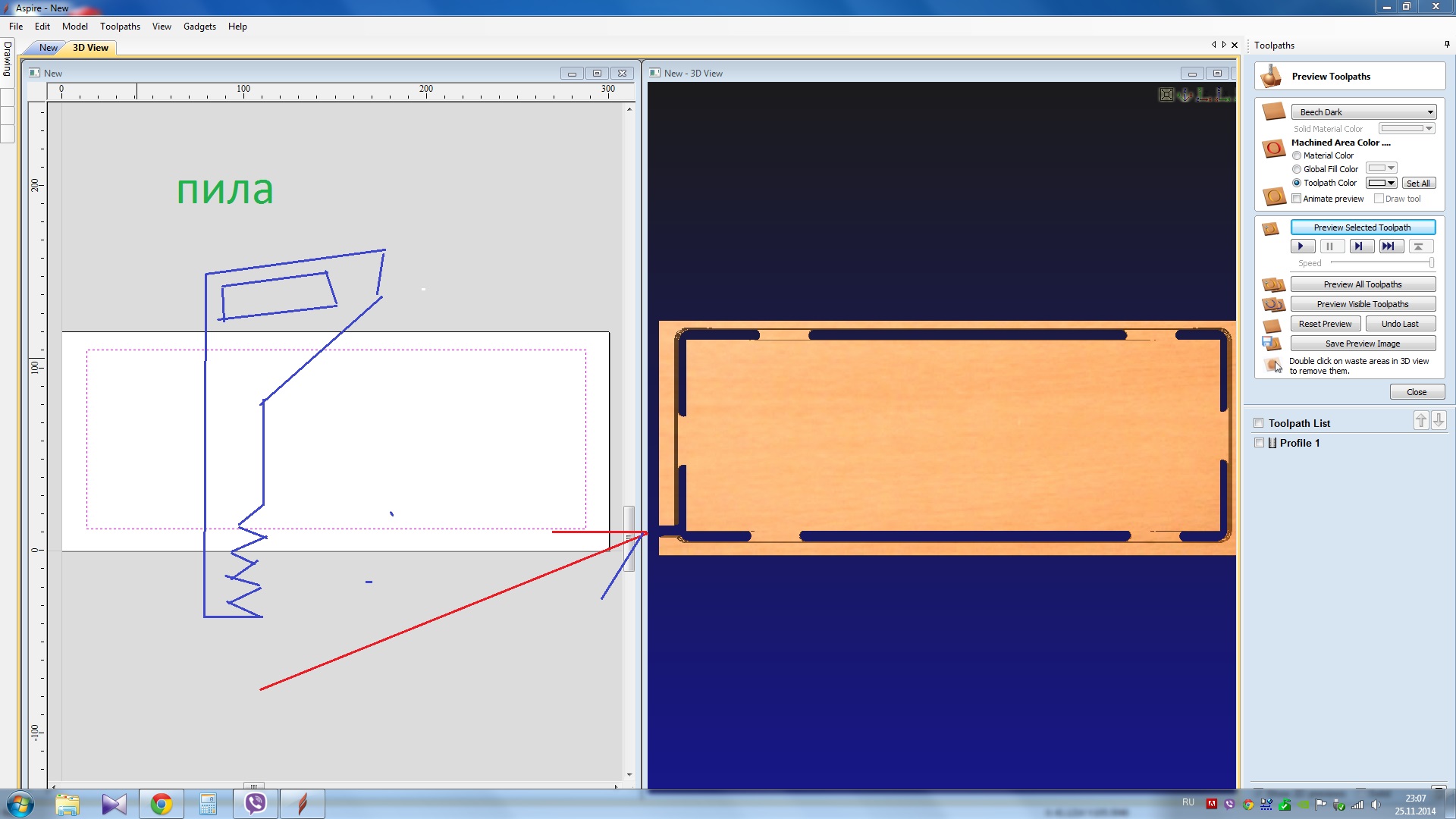Click the Reset Preview button
This screenshot has height=819, width=1456.
(x=1324, y=324)
